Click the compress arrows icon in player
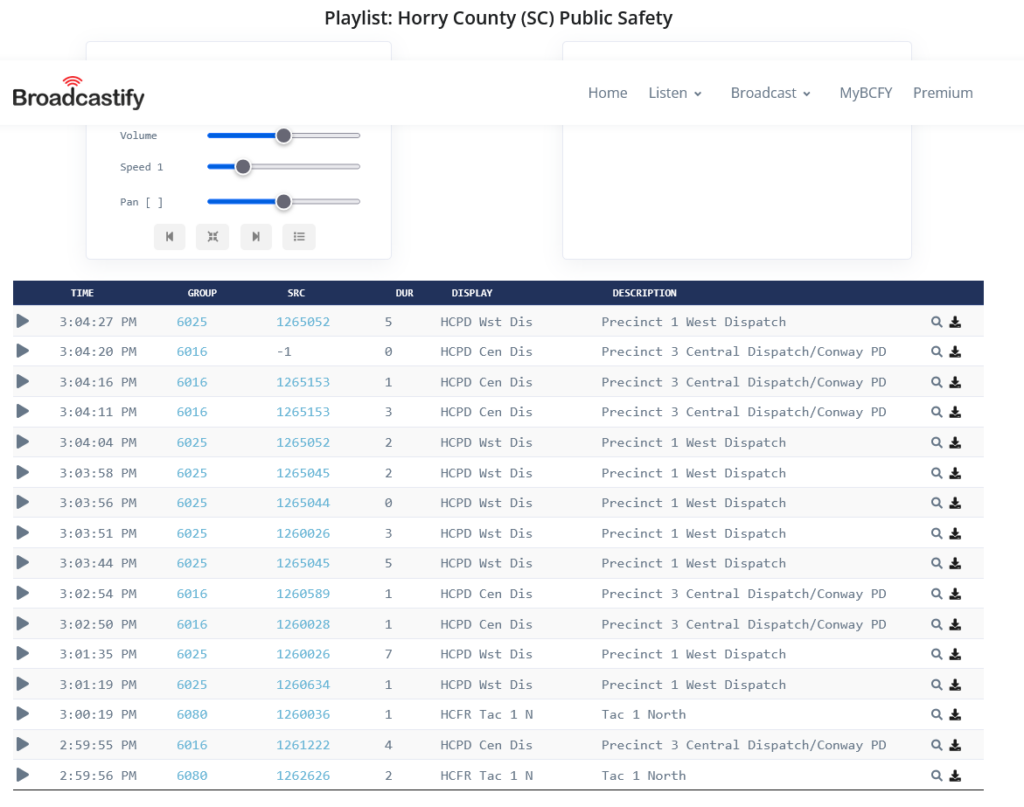Viewport: 1024px width, 807px height. click(x=212, y=237)
